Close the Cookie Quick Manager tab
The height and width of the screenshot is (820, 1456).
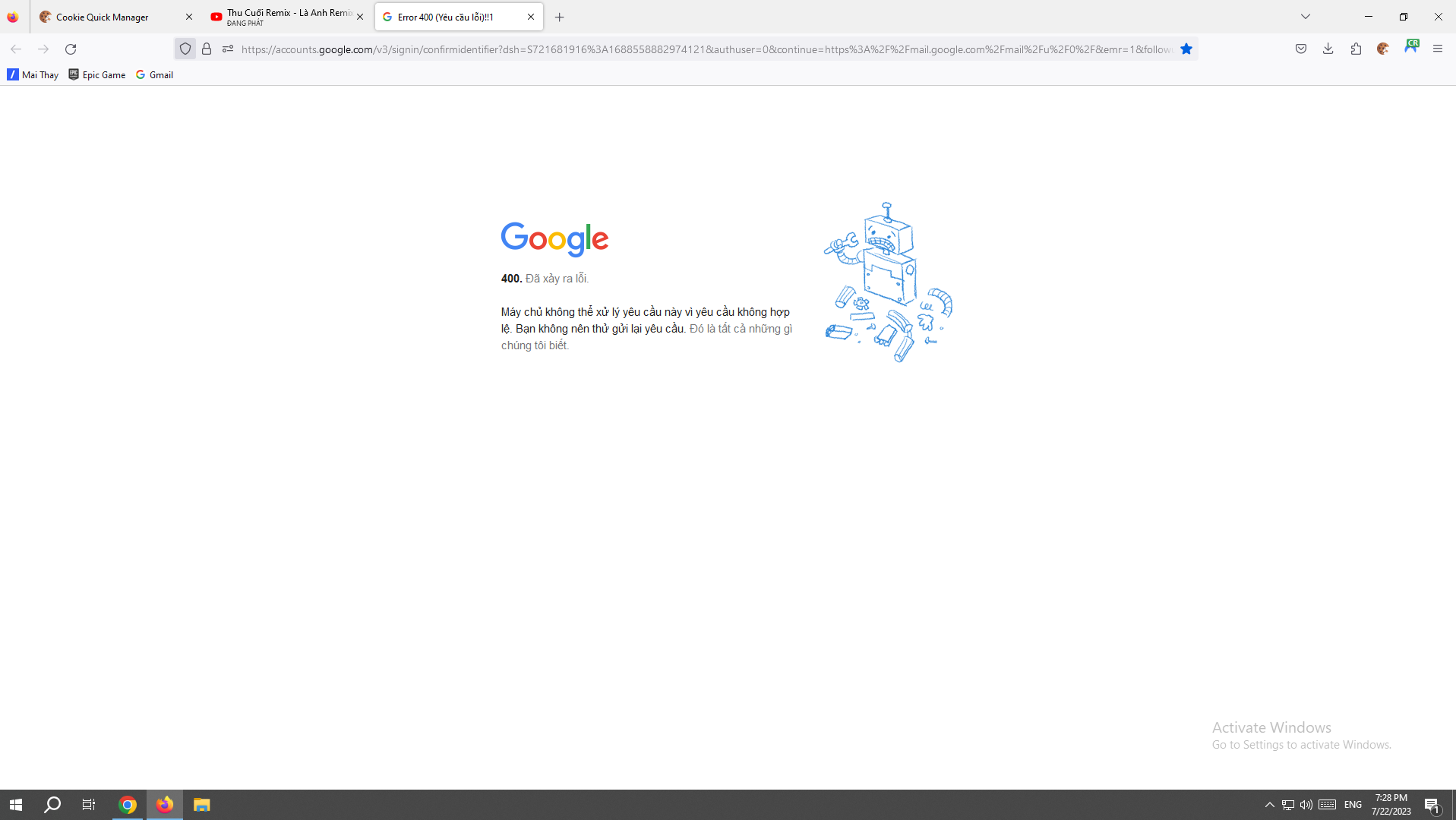coord(189,17)
